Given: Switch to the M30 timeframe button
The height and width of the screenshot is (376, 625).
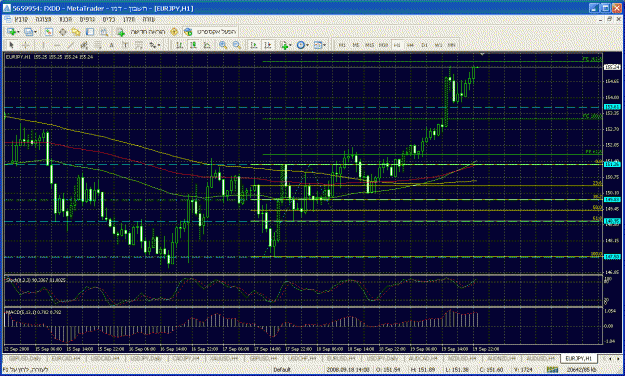Looking at the screenshot, I should 383,45.
